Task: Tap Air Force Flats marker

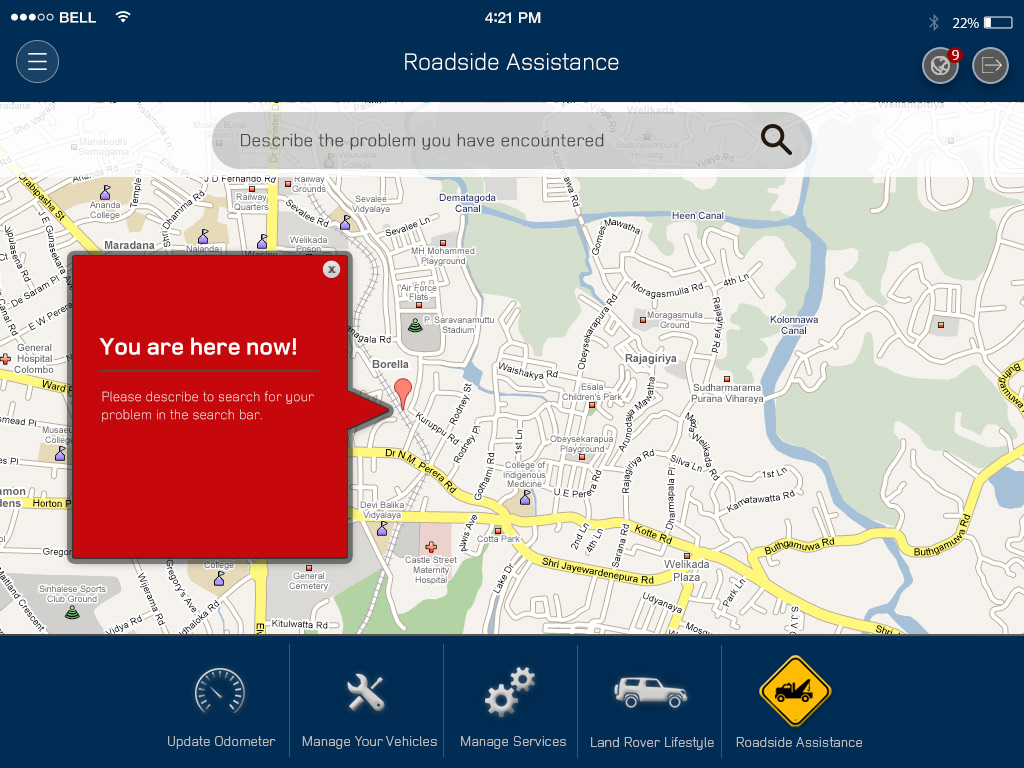Action: [419, 305]
